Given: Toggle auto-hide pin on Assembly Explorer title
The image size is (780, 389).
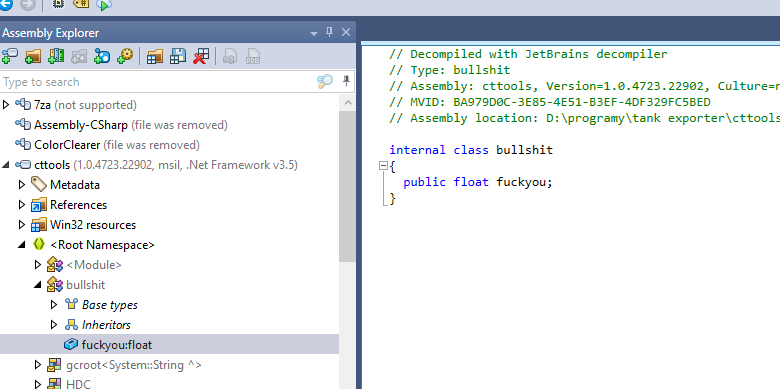Looking at the screenshot, I should pos(329,32).
